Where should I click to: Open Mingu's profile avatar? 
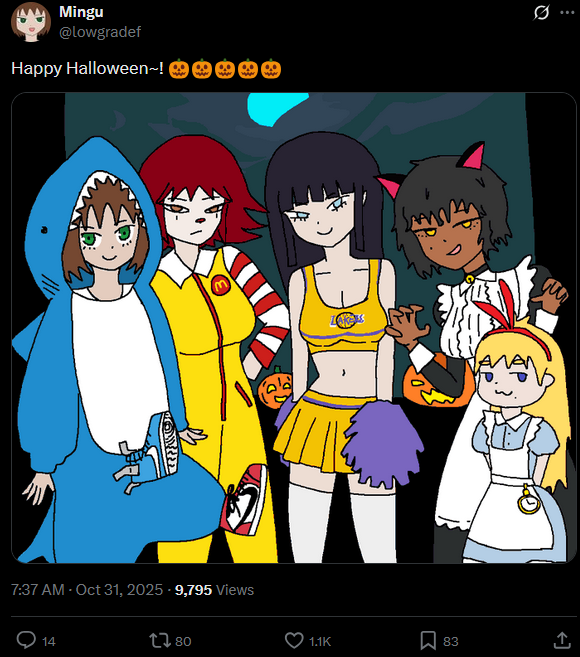pyautogui.click(x=31, y=22)
